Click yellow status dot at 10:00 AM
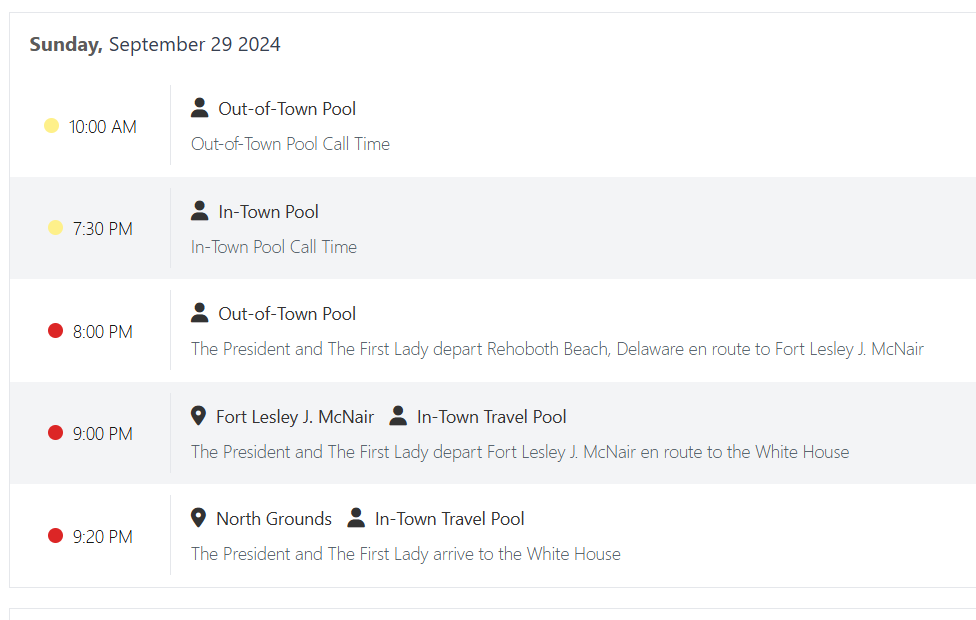 click(51, 126)
